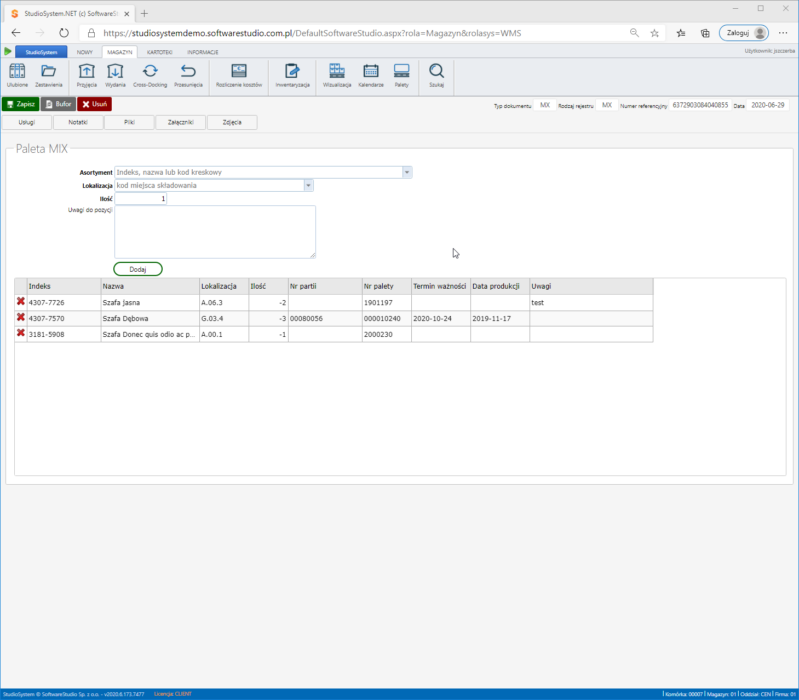This screenshot has width=799, height=700.
Task: Open new browser tab plus button
Action: pos(144,14)
